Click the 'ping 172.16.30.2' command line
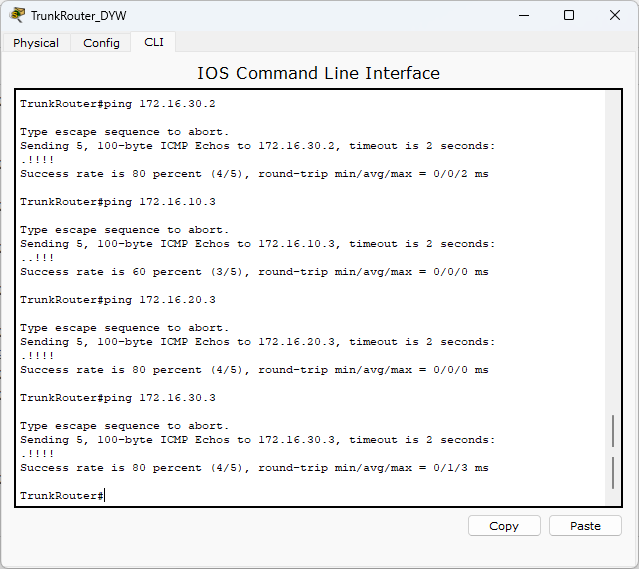 click(x=118, y=104)
